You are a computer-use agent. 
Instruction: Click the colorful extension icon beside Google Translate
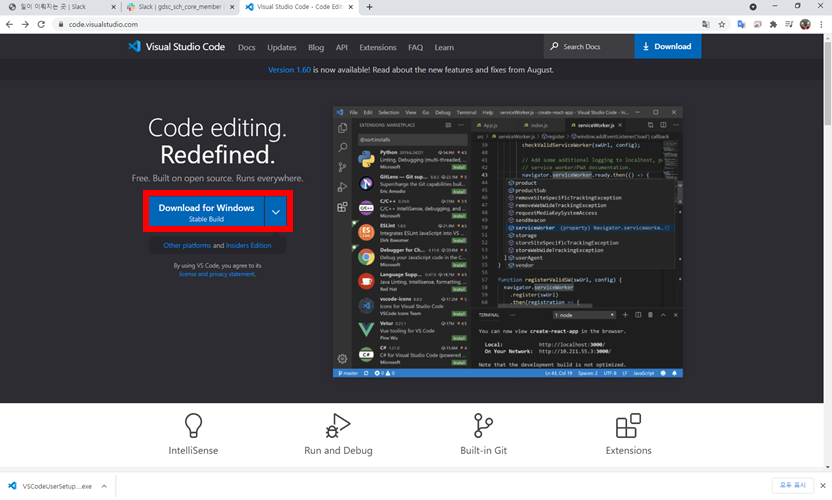[x=757, y=24]
